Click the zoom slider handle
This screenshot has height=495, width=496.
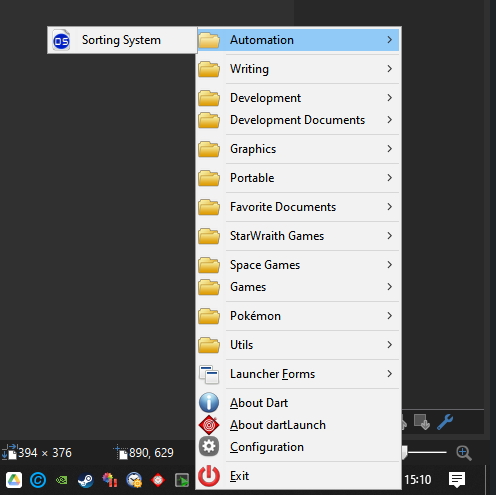pyautogui.click(x=404, y=452)
